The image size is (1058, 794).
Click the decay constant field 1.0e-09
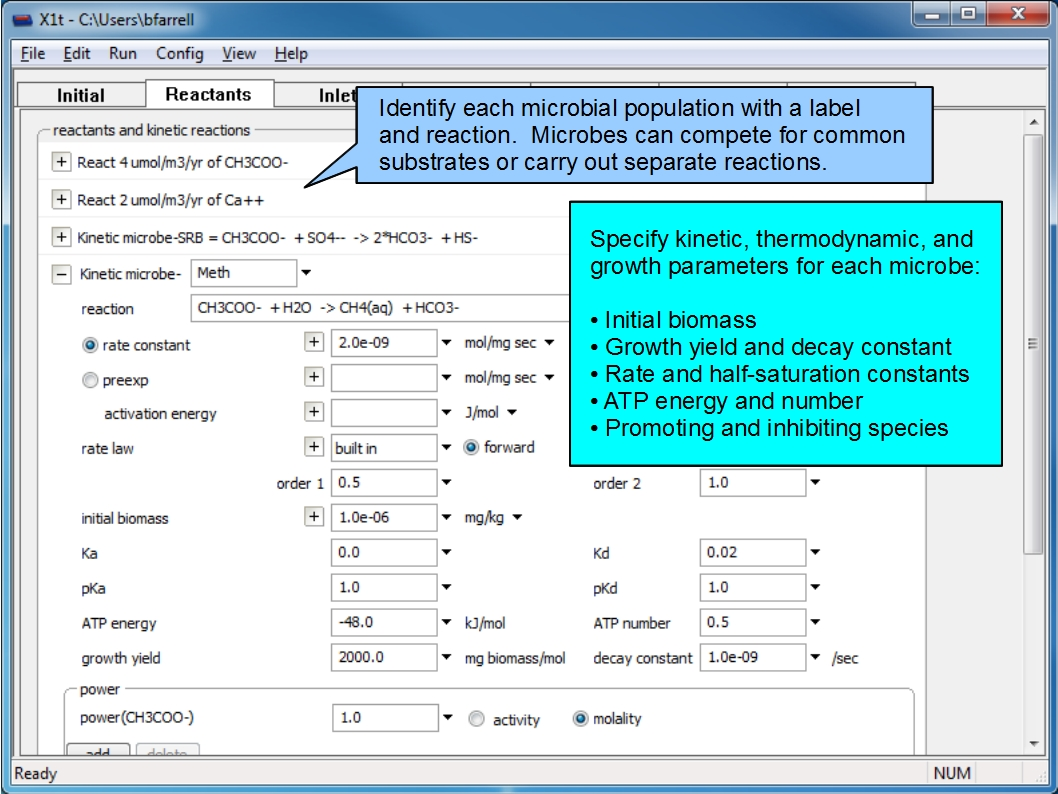[x=753, y=657]
